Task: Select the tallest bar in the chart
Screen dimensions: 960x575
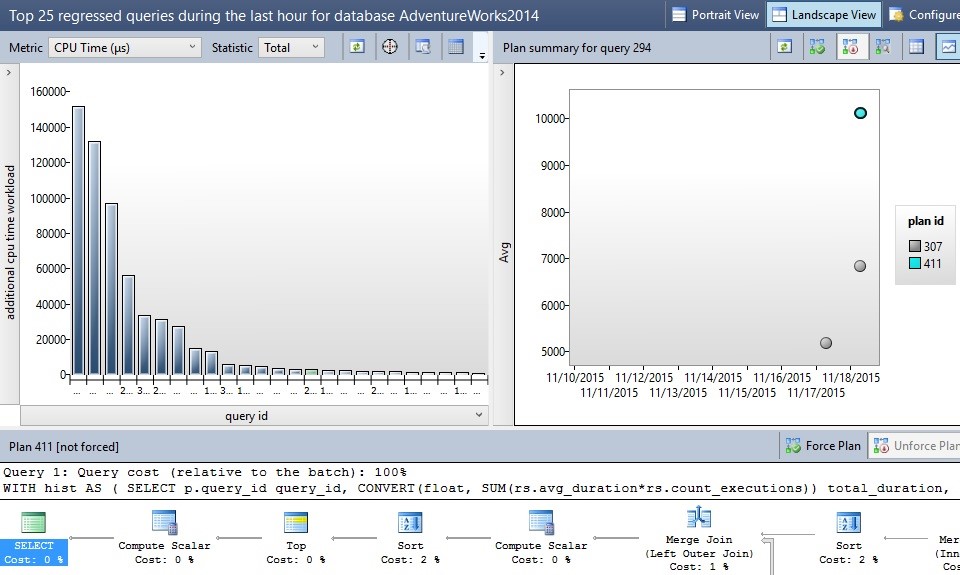Action: [x=78, y=240]
